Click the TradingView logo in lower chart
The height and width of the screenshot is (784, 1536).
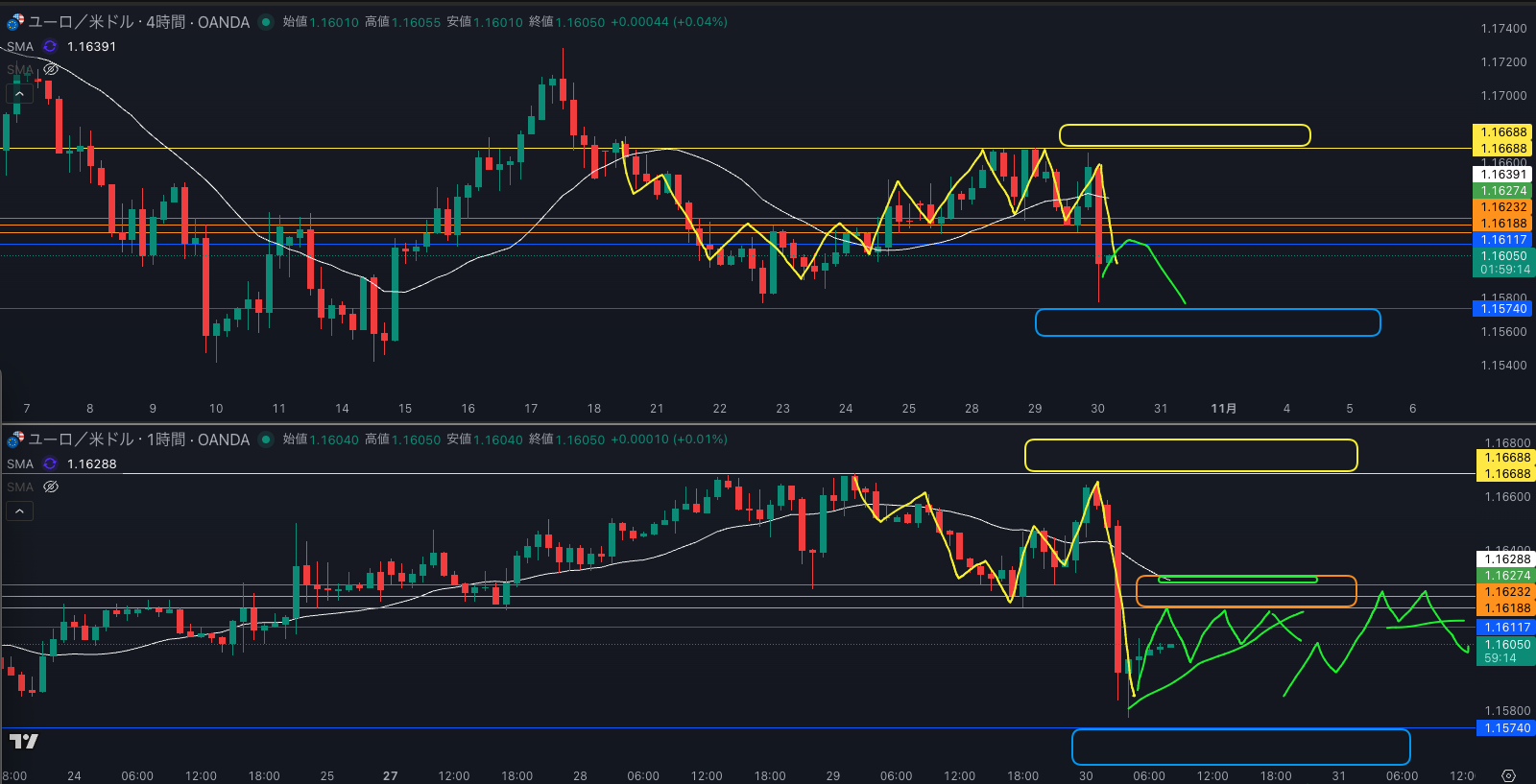click(24, 741)
